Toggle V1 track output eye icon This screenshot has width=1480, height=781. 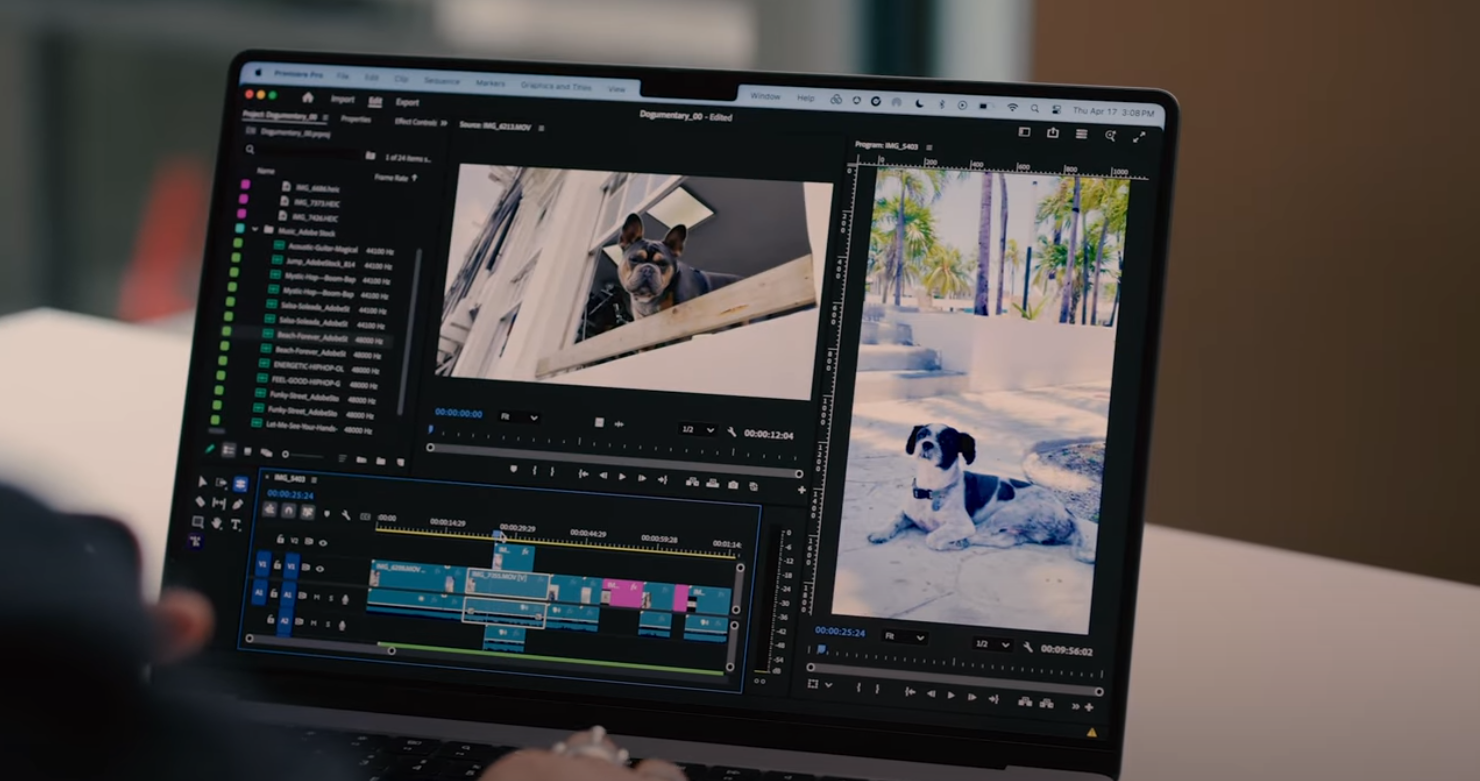320,568
